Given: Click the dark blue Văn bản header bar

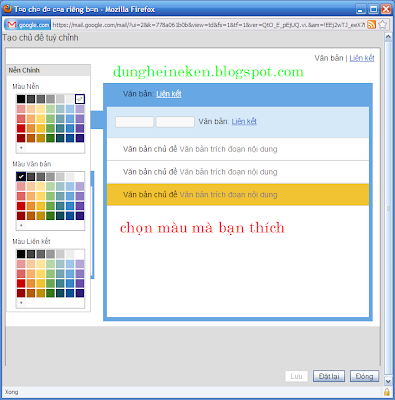Looking at the screenshot, I should point(238,94).
